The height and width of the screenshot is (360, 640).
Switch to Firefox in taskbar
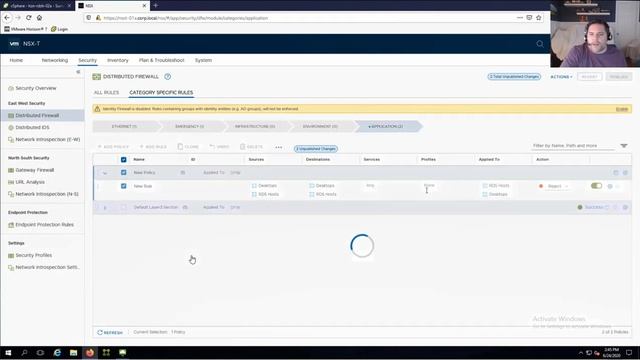tap(90, 353)
